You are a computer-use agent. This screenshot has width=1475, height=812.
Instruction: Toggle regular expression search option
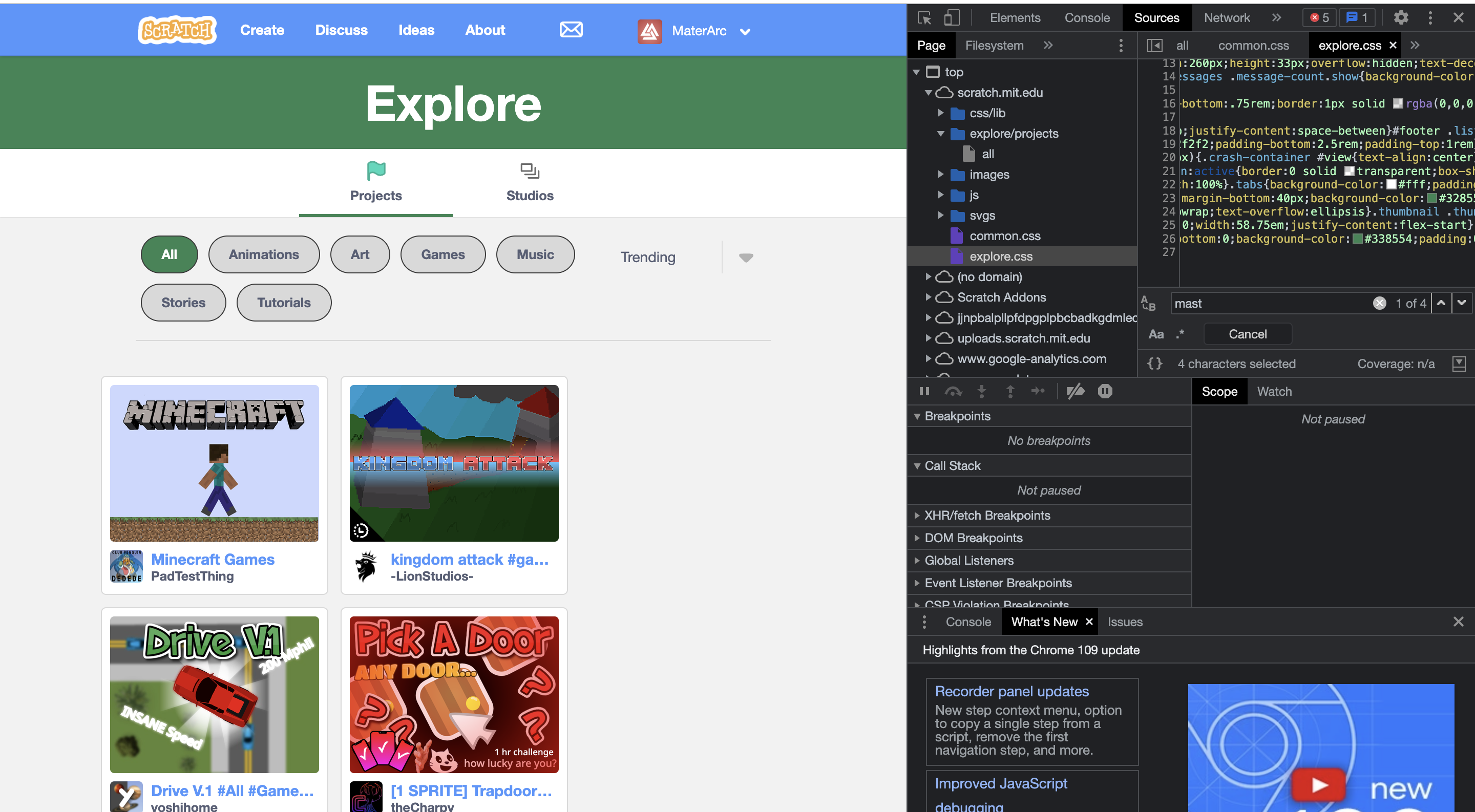1180,334
